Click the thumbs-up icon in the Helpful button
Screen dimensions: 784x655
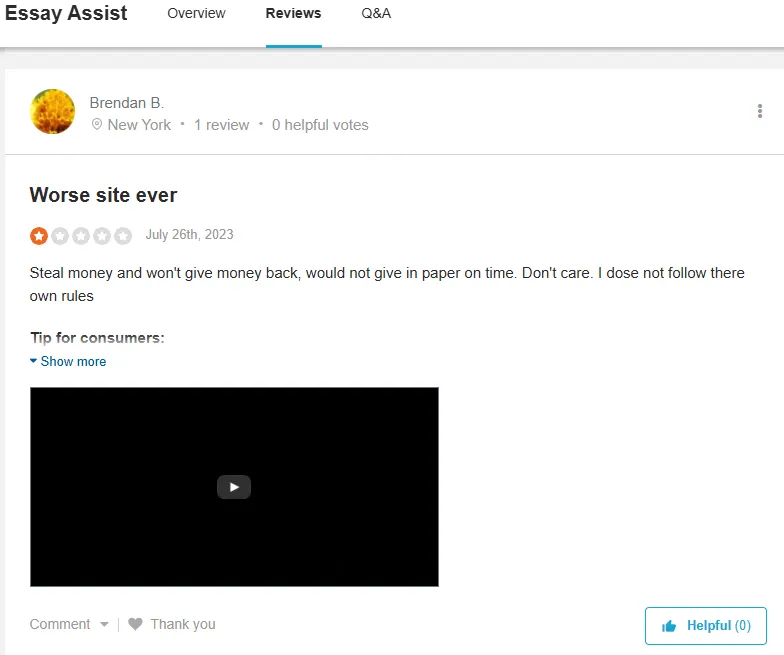[x=668, y=626]
